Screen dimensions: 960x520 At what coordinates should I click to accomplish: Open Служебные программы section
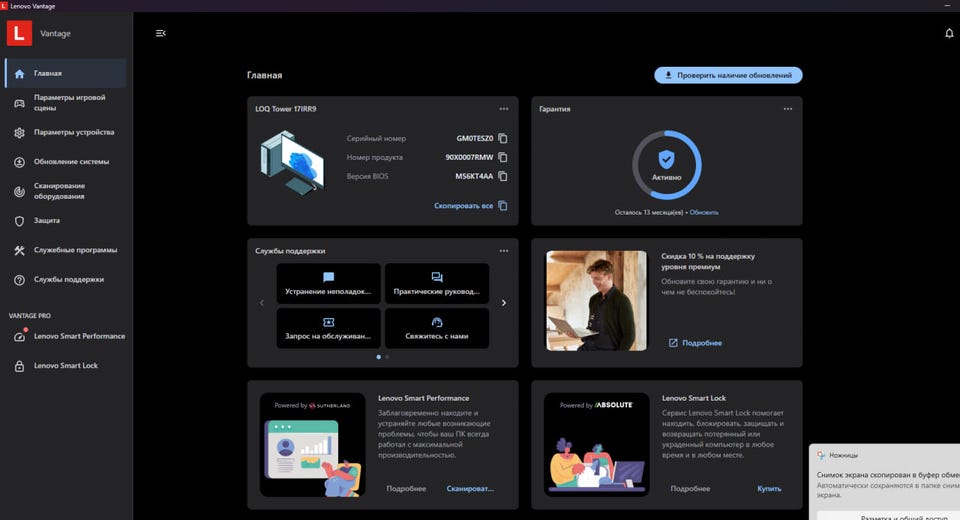(x=66, y=250)
